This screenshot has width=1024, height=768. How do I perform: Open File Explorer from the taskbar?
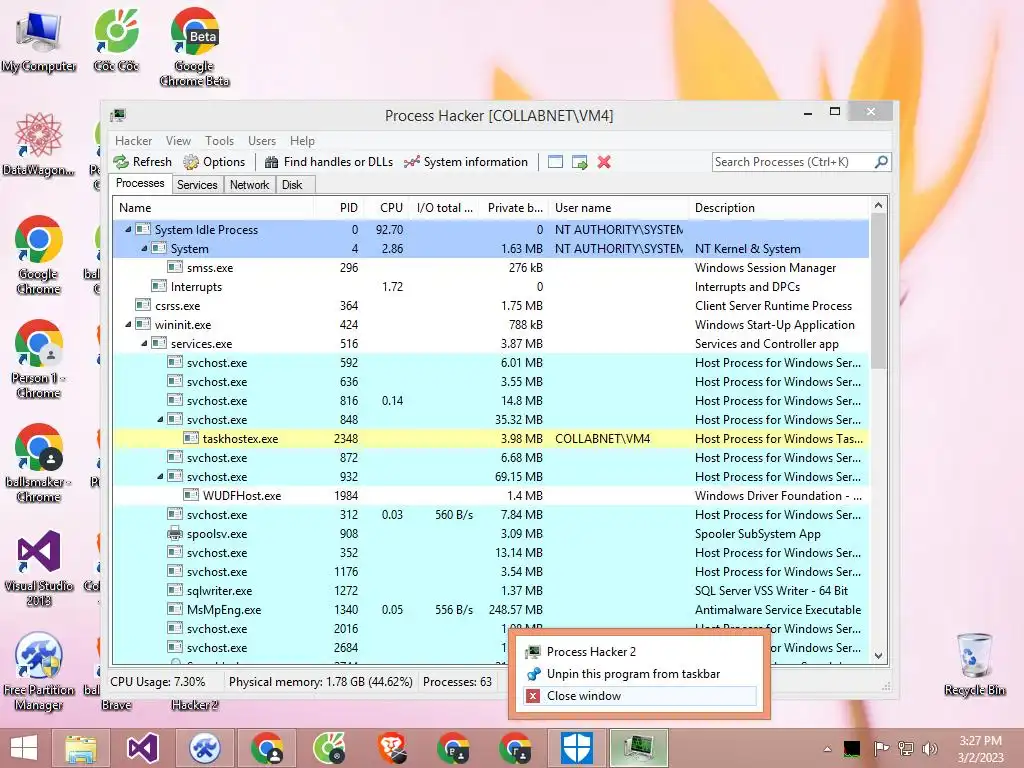pos(81,748)
